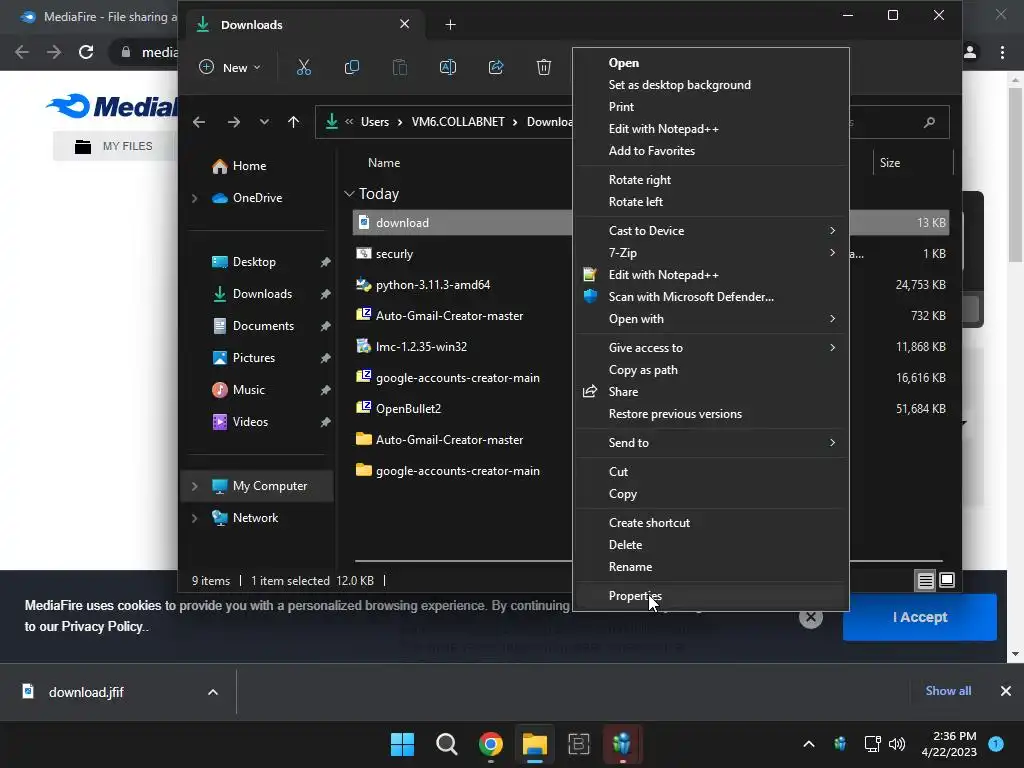
Task: Click the Share icon in Explorer toolbar
Action: click(x=496, y=67)
